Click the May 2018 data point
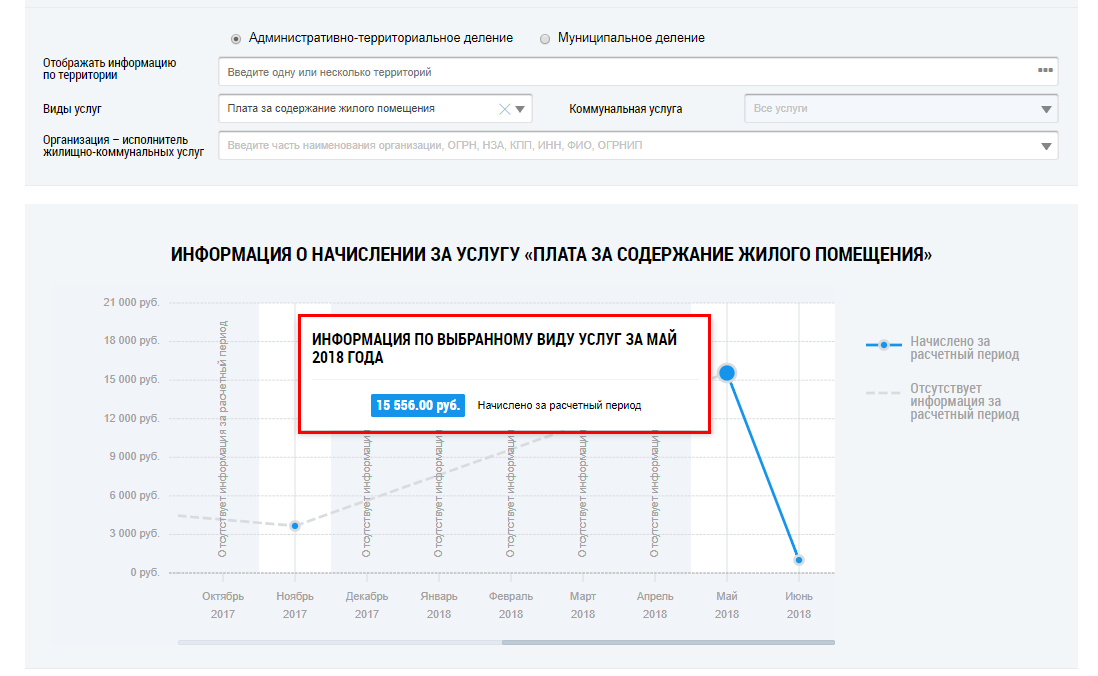1098x676 pixels. click(x=727, y=373)
